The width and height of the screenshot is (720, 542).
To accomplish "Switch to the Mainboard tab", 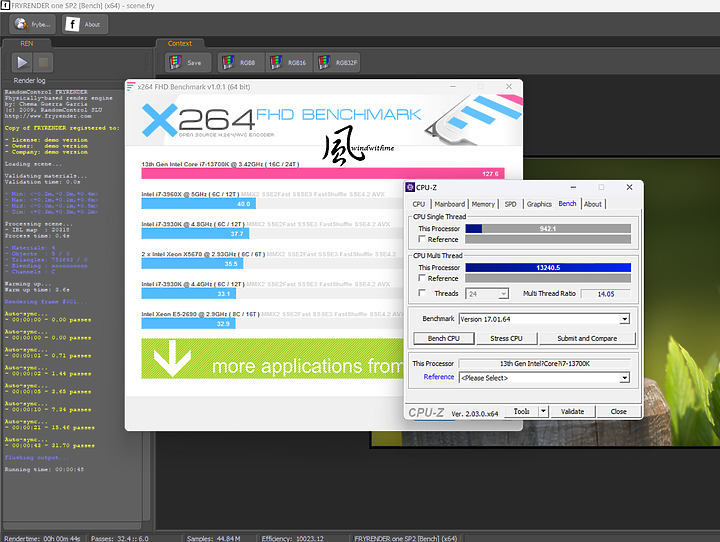I will click(x=449, y=204).
